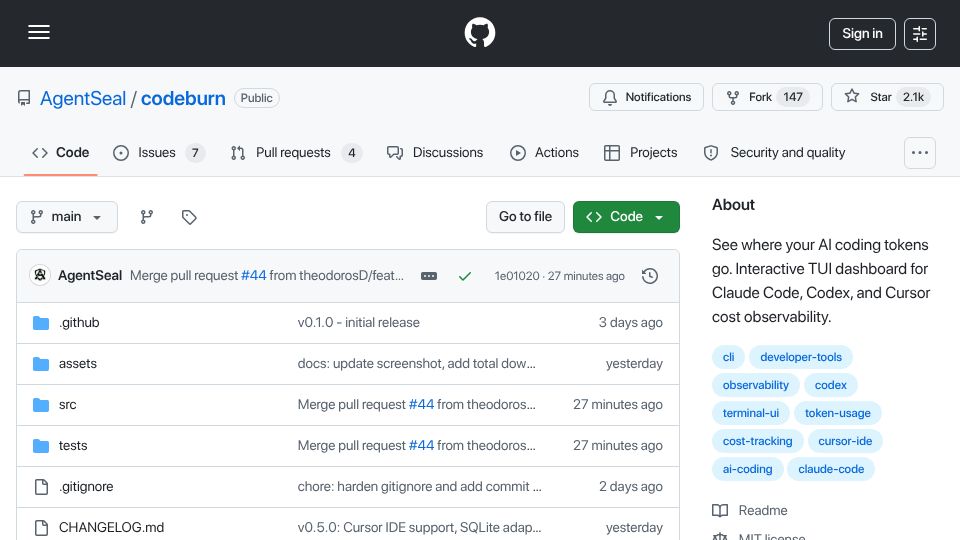The image size is (960, 540).
Task: Open additional navigation options ellipsis
Action: pyautogui.click(x=920, y=153)
